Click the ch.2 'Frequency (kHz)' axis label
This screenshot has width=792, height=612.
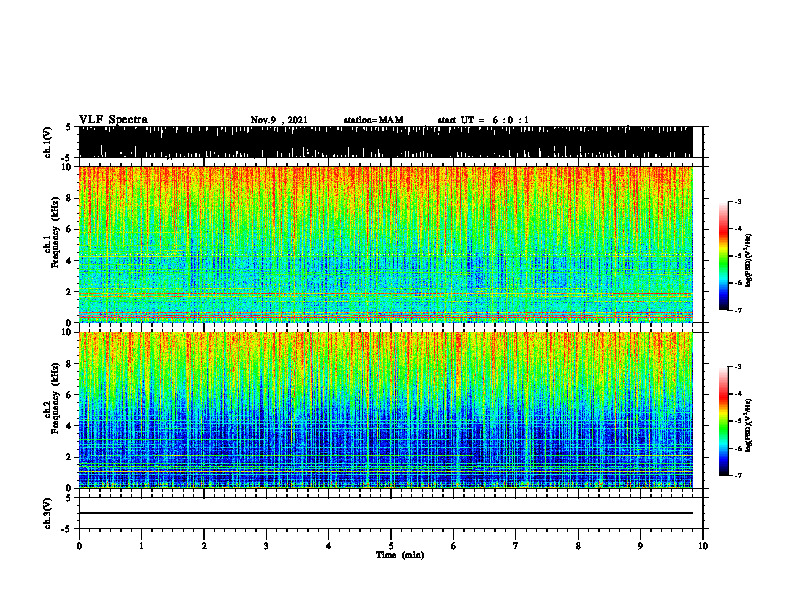[x=55, y=398]
